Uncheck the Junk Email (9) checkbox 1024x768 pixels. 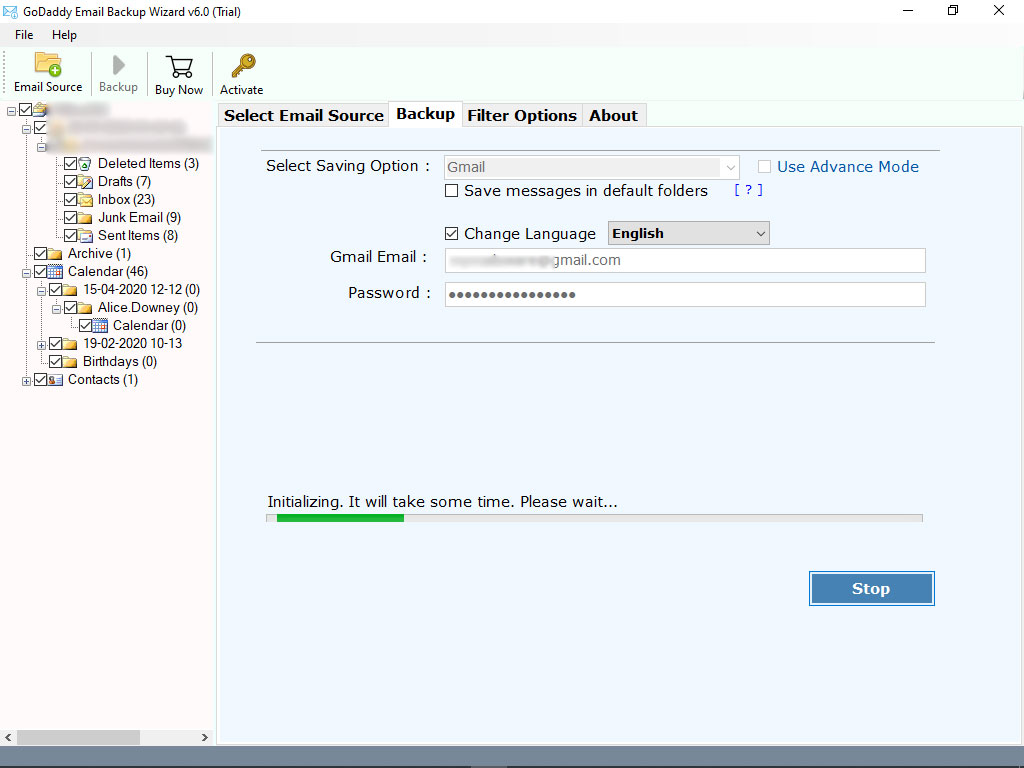tap(71, 217)
